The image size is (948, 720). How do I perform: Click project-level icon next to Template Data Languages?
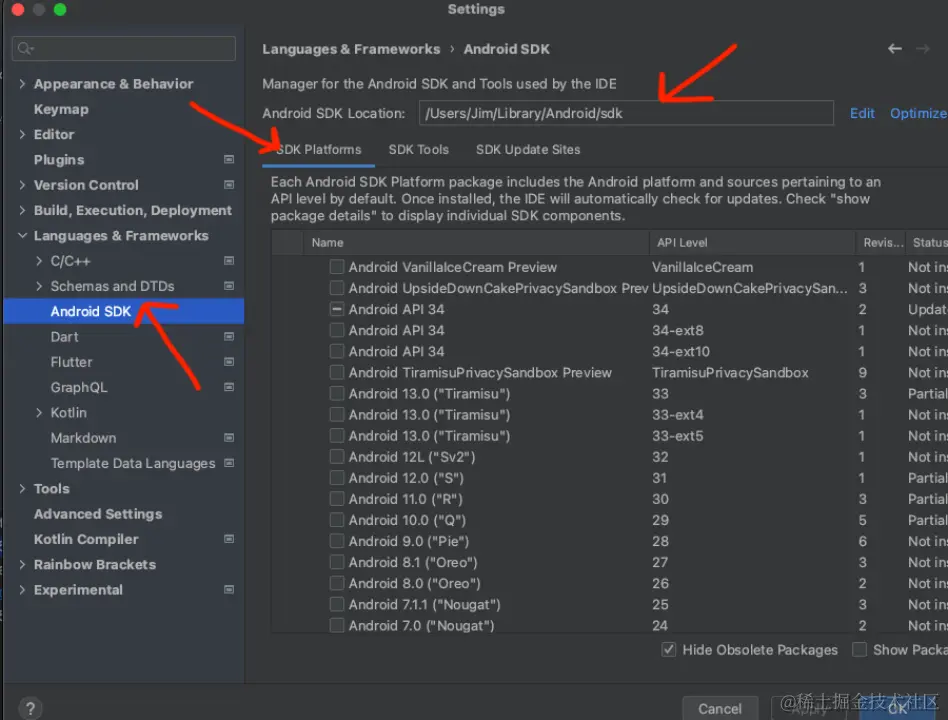[229, 463]
